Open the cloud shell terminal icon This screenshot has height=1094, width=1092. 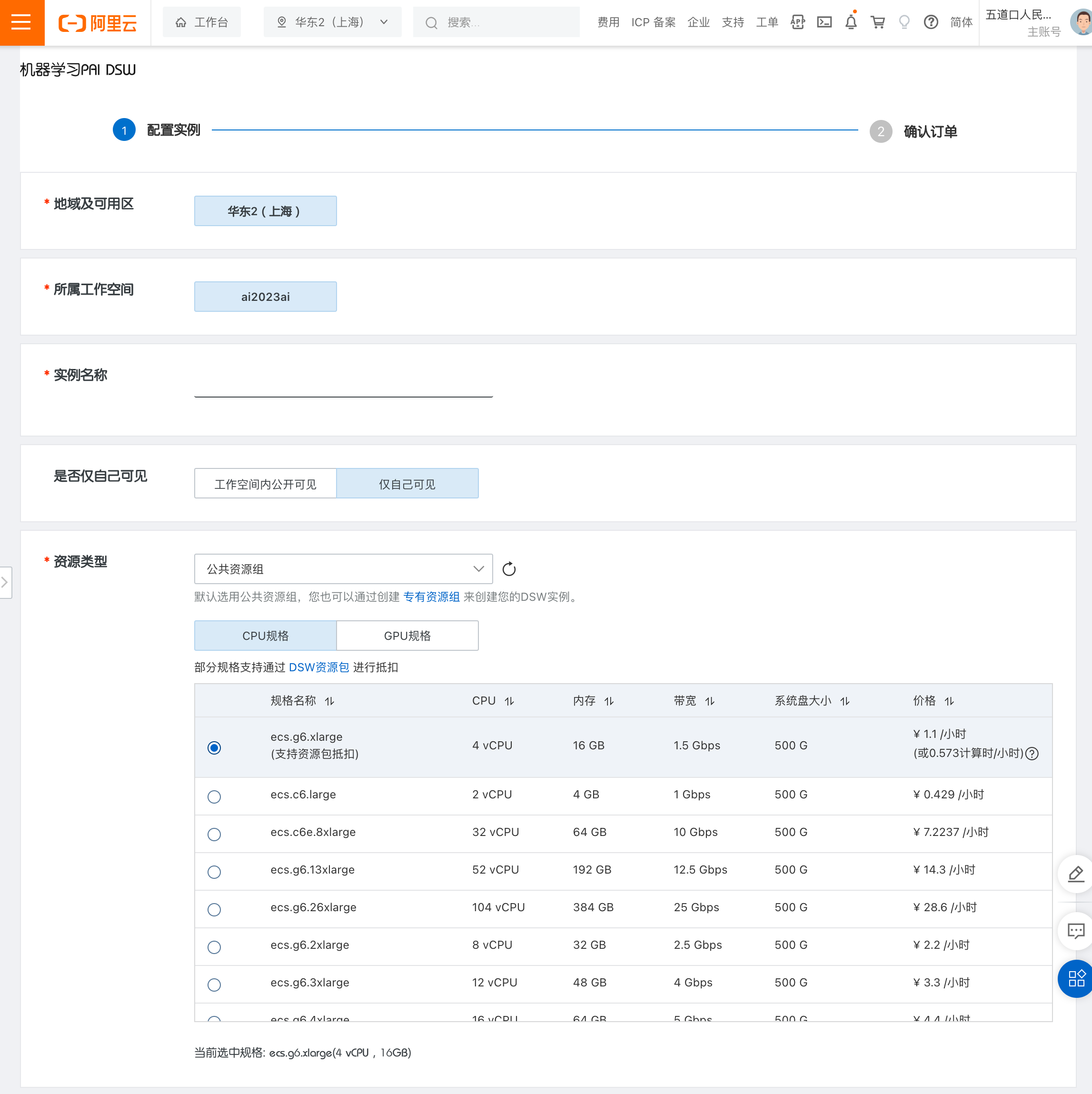click(x=824, y=22)
